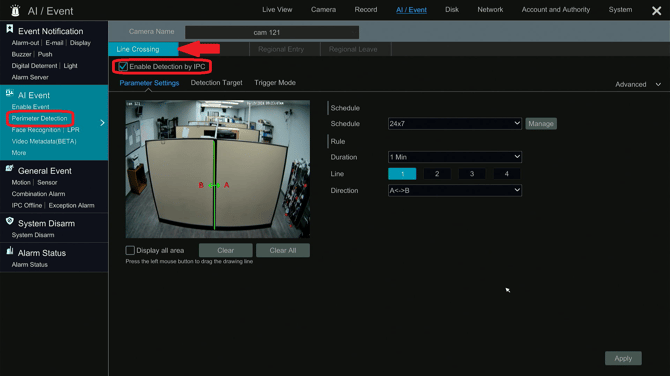The image size is (670, 376).
Task: Click the General Event section icon
Action: click(x=9, y=169)
